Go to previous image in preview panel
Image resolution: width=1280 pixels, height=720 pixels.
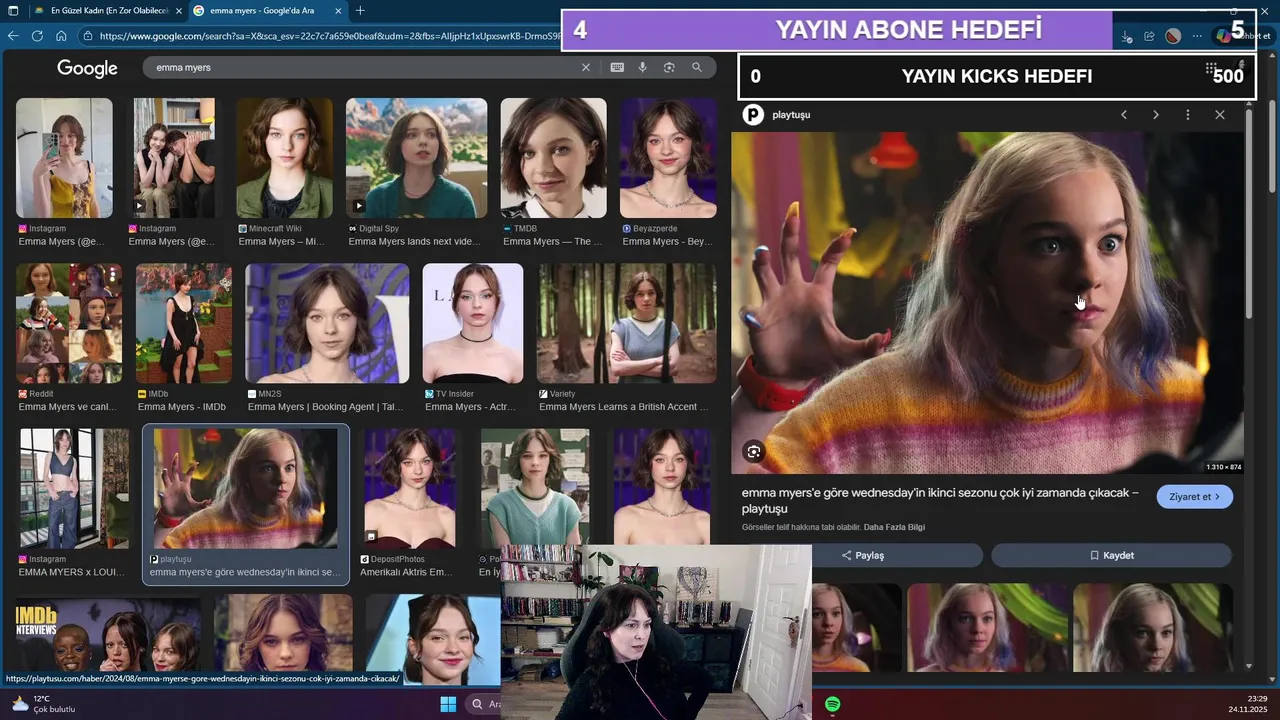point(1124,115)
